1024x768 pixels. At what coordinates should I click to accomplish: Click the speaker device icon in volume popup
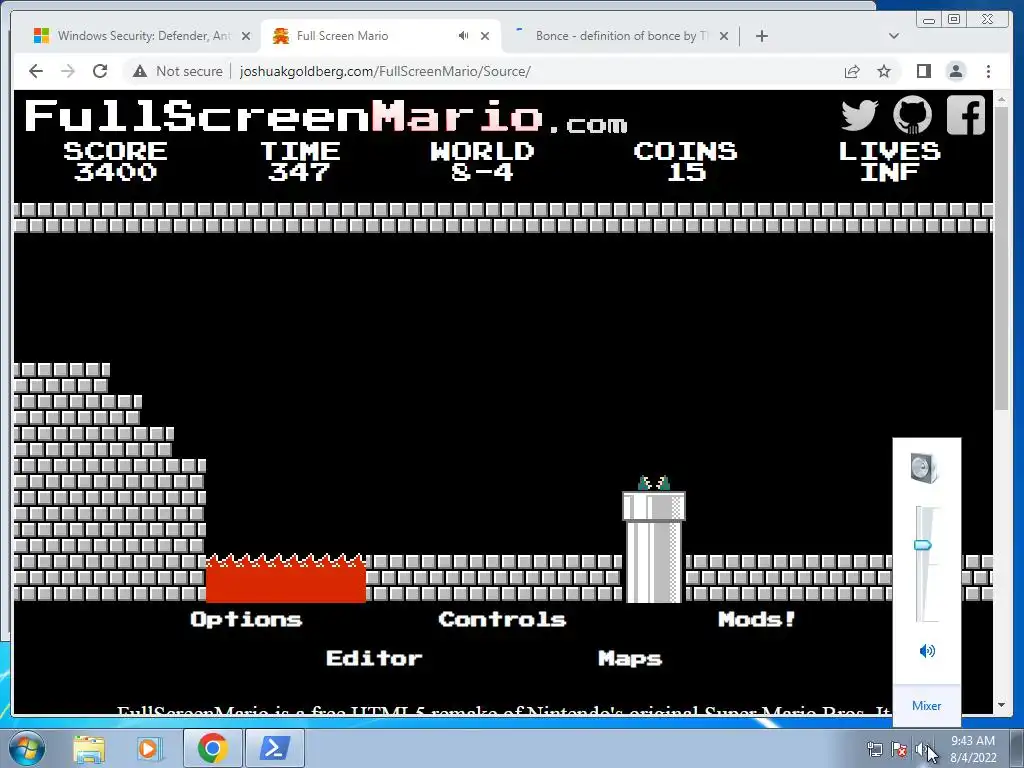click(x=924, y=468)
